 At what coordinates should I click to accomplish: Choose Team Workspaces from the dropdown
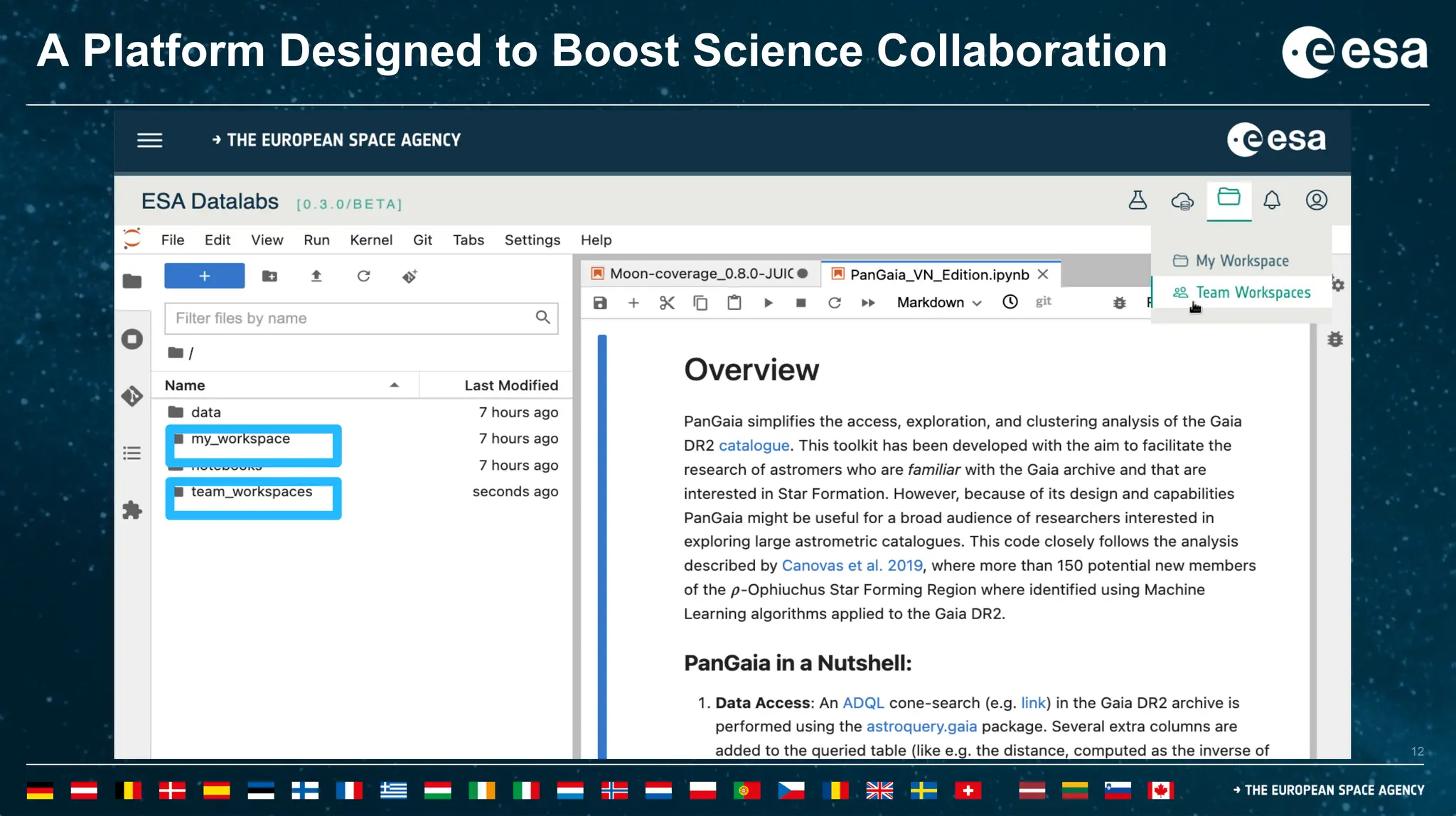click(1241, 292)
